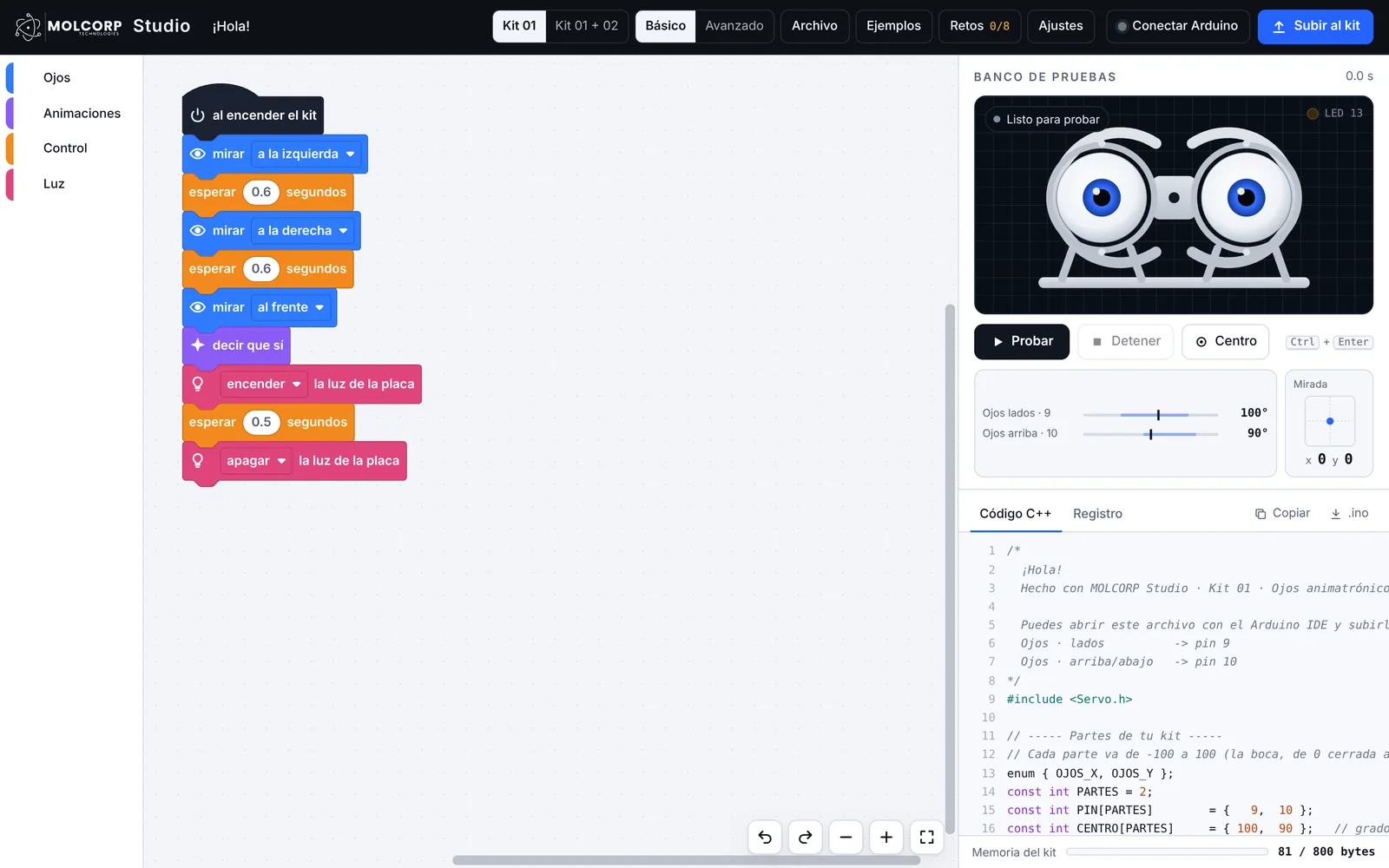Click the power icon on 'al encender el kit' block

pyautogui.click(x=198, y=115)
